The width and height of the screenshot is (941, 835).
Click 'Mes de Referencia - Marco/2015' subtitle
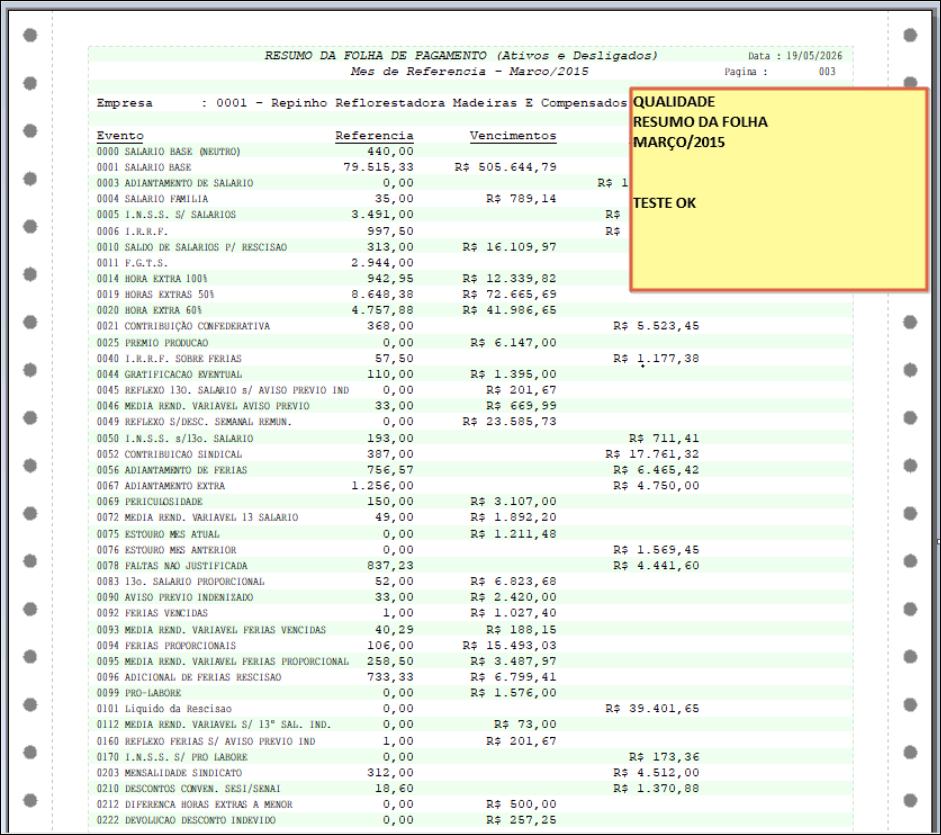click(470, 71)
